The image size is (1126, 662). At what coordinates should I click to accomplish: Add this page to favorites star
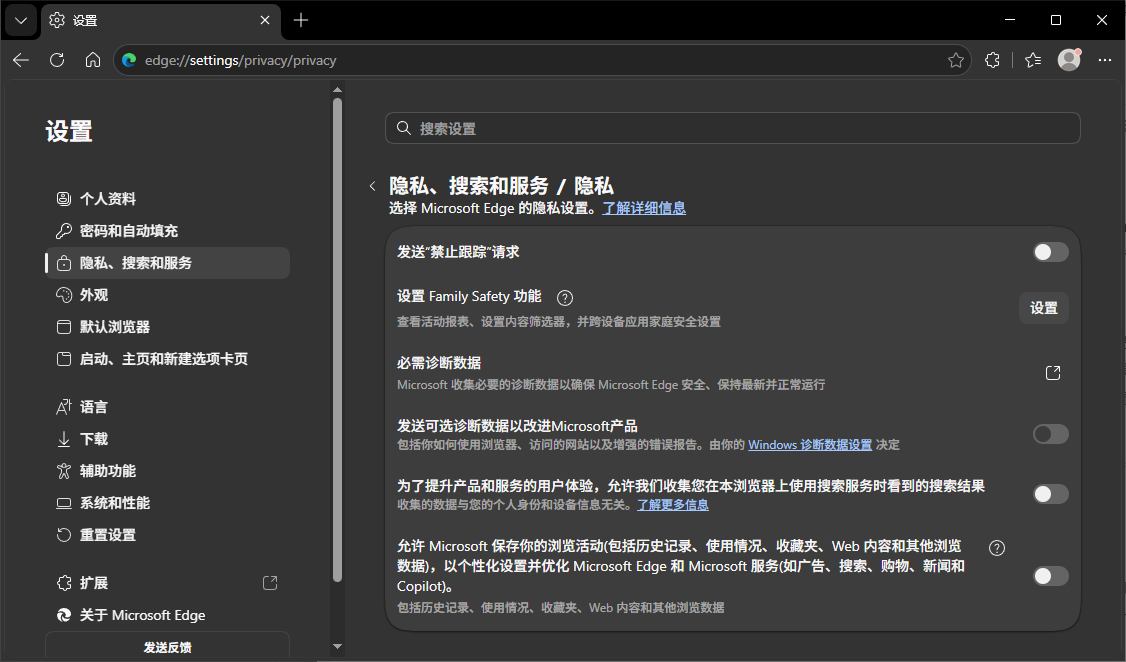956,60
